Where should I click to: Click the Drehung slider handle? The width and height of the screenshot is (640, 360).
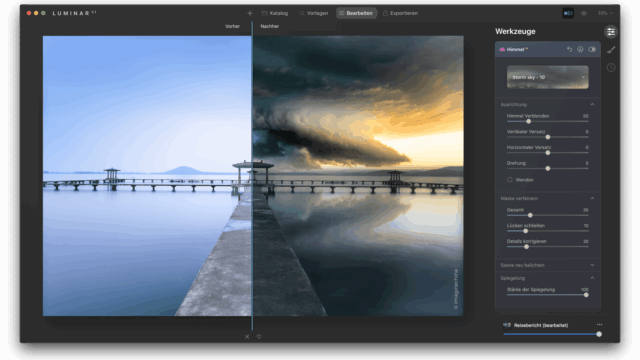(x=548, y=169)
